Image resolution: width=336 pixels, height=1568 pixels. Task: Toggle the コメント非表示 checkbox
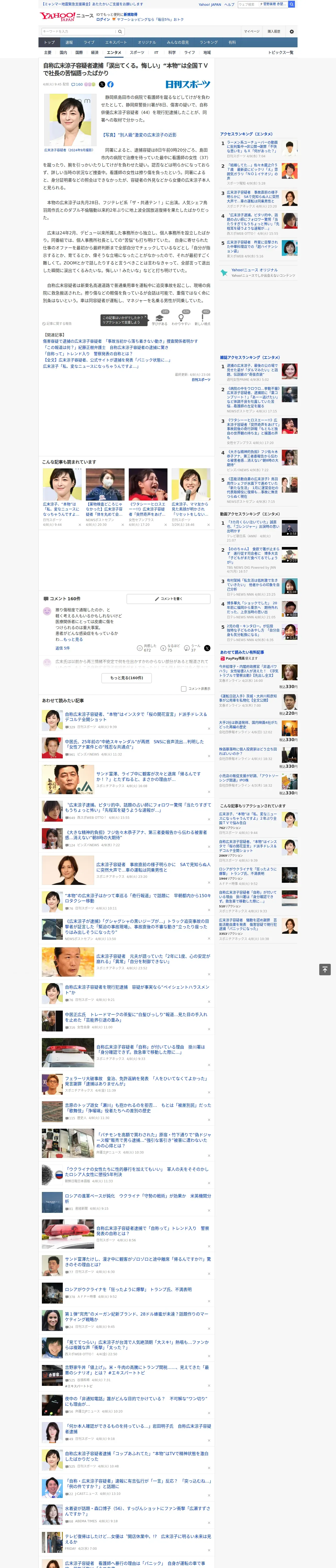click(183, 689)
